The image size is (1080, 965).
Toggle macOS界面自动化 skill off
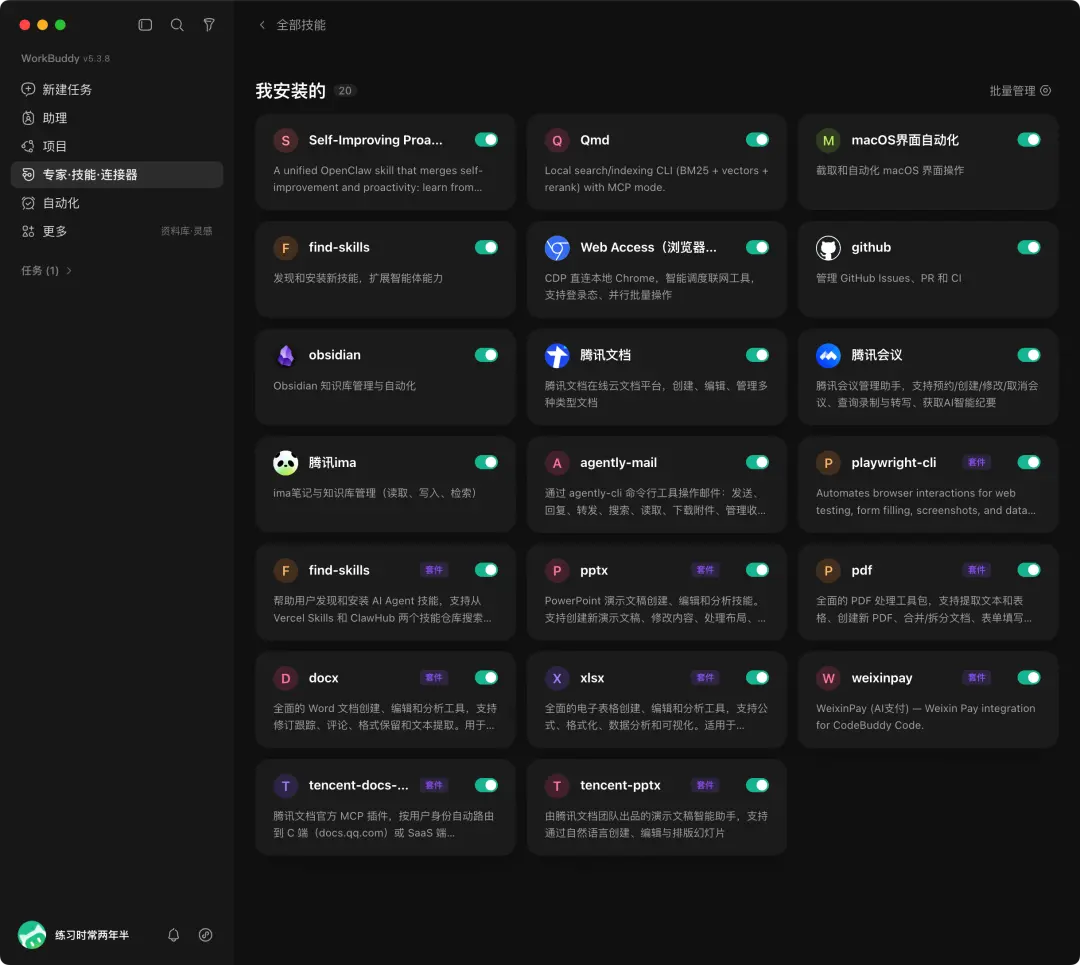pos(1028,140)
